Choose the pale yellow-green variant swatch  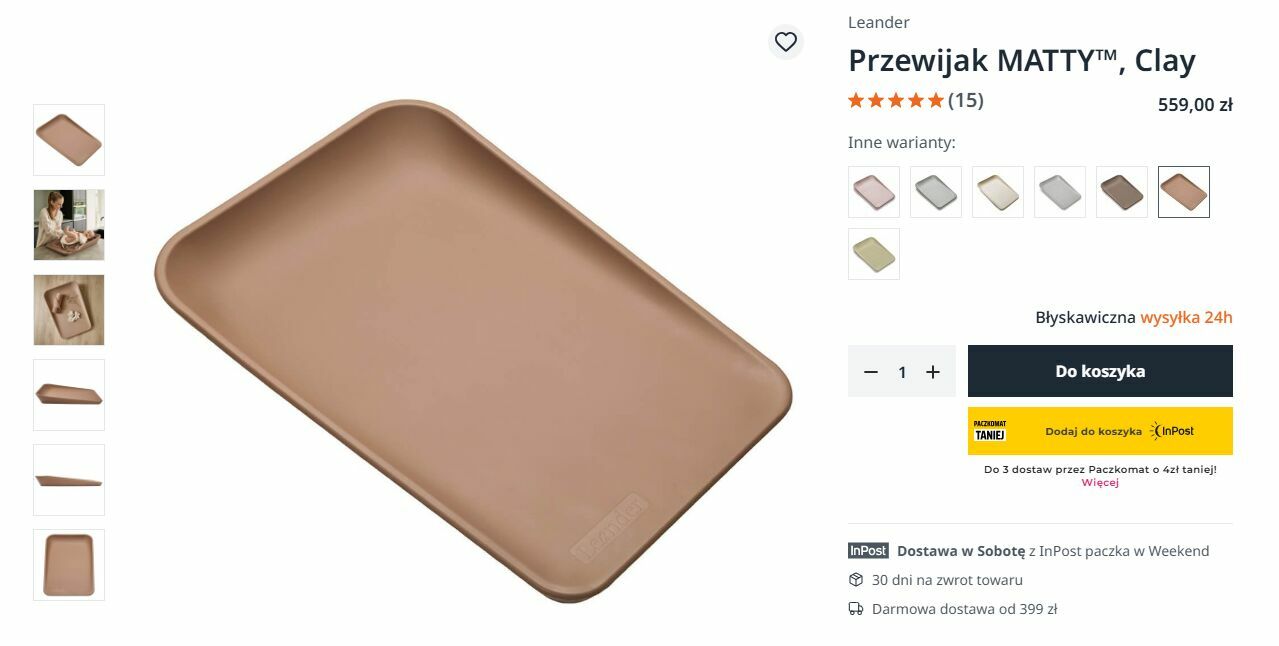(x=874, y=254)
